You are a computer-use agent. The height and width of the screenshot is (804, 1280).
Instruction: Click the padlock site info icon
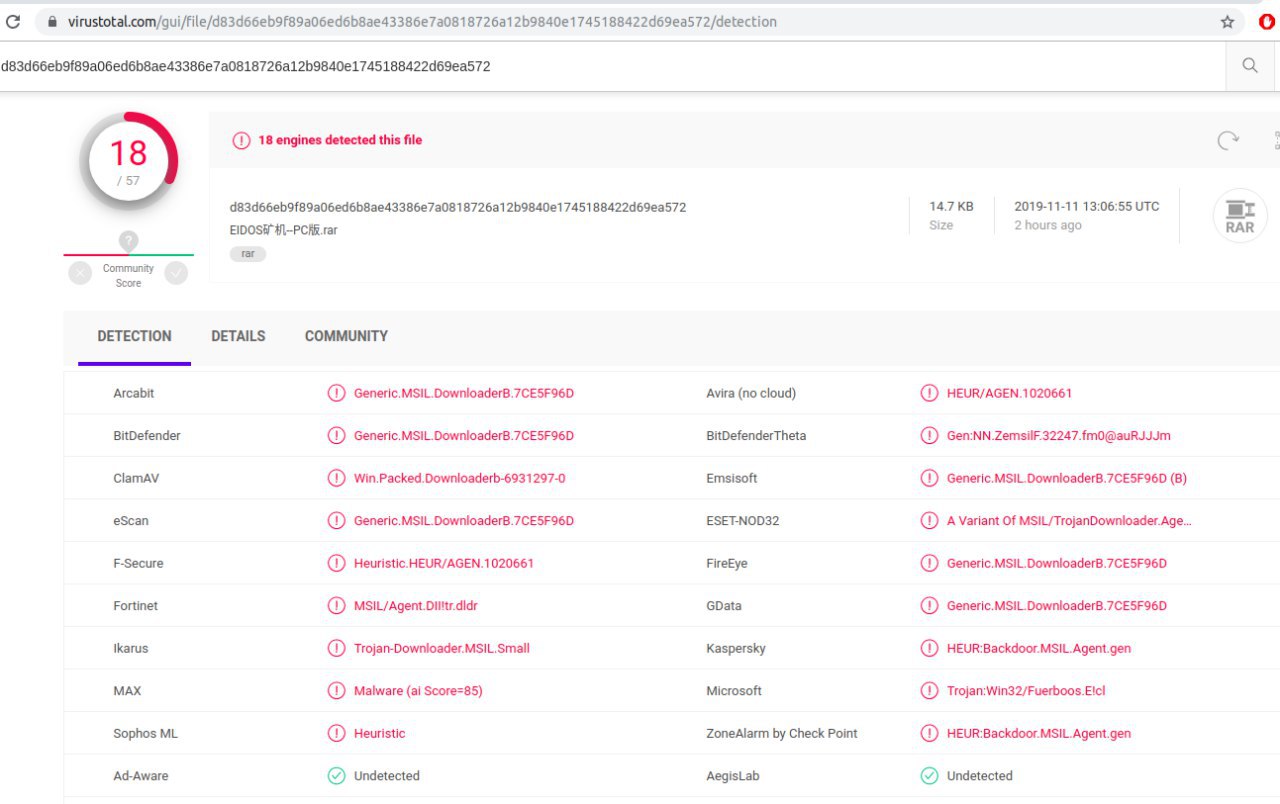click(x=52, y=21)
